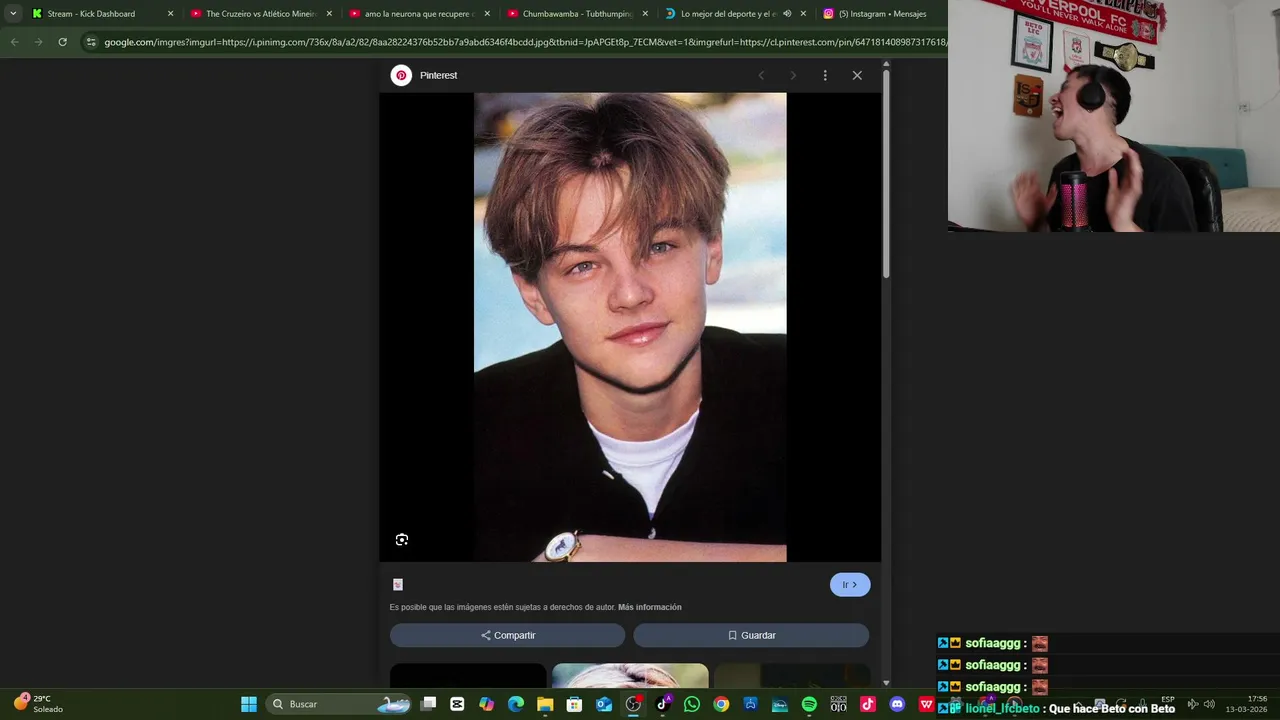View site information icon in address bar
Viewport: 1280px width, 720px height.
pyautogui.click(x=91, y=42)
